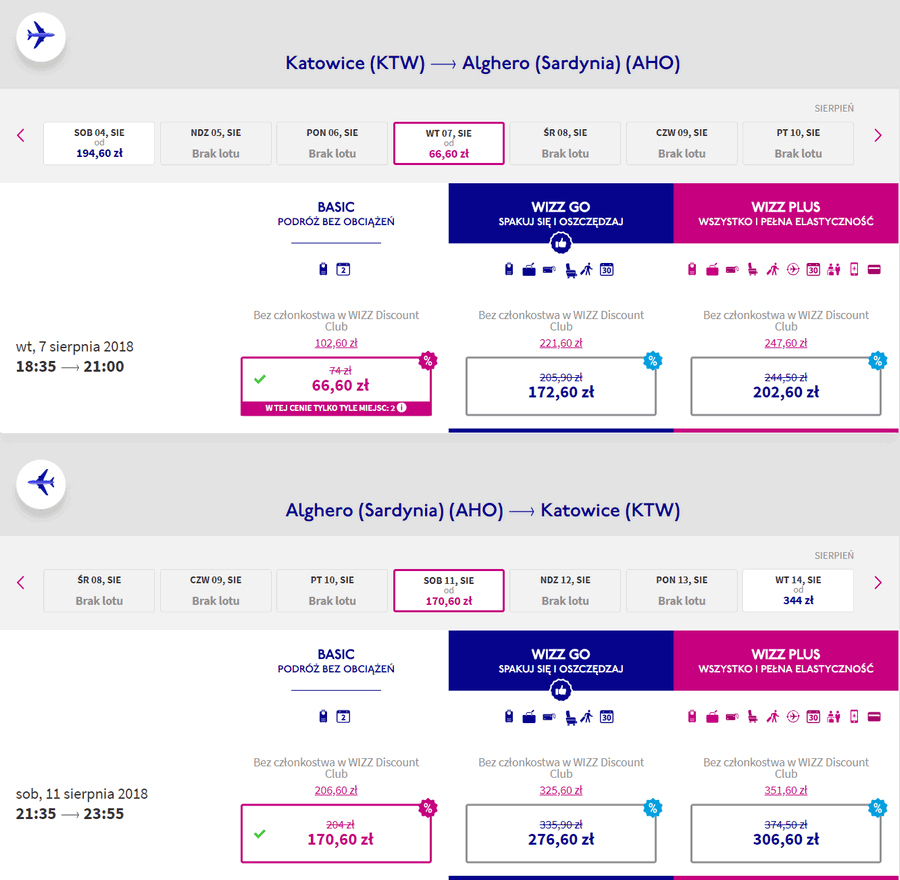Show later outbound dates with right arrow
The height and width of the screenshot is (880, 900).
point(878,135)
